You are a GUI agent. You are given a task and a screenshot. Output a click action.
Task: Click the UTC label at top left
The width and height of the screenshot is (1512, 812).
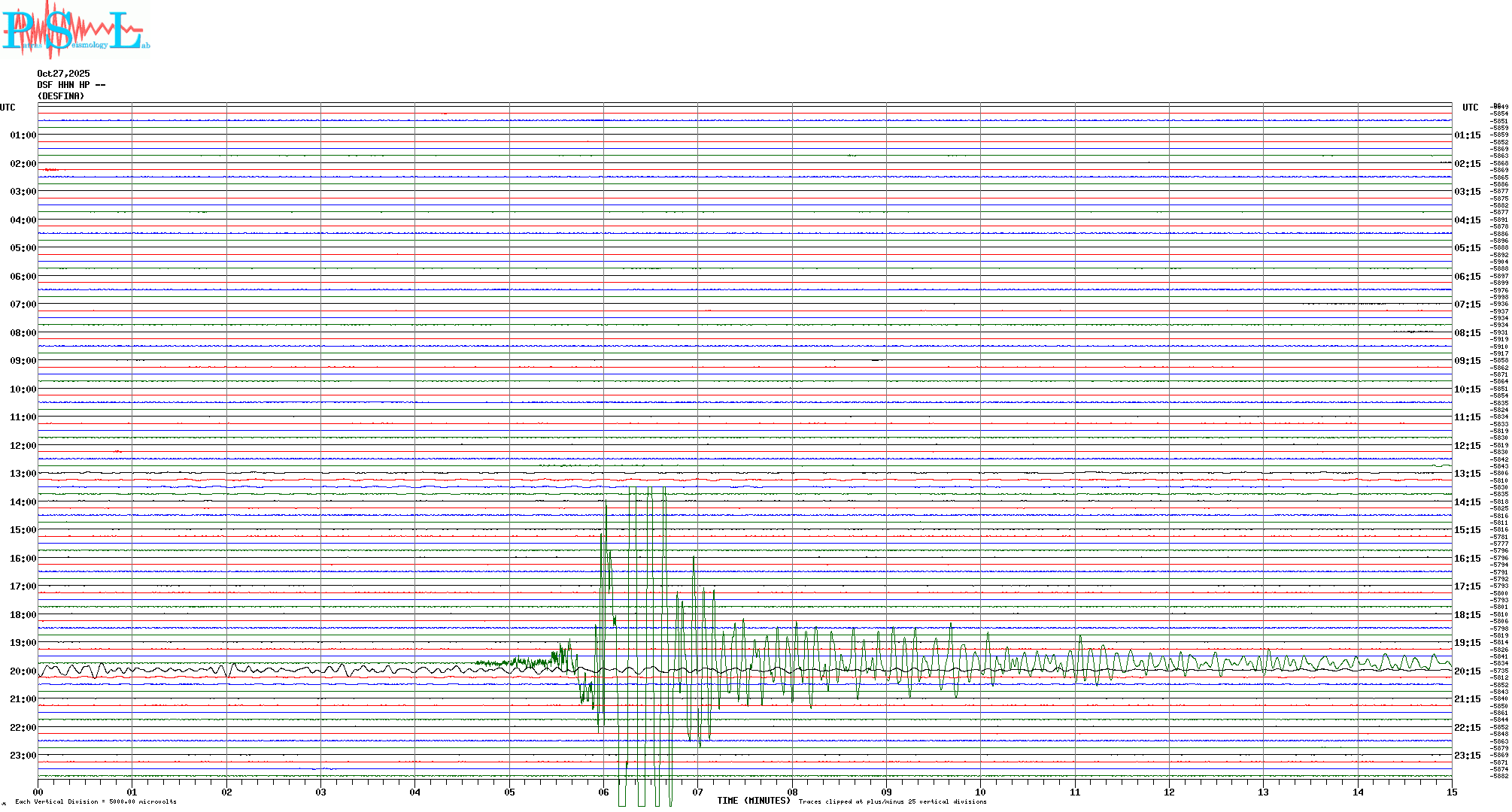pos(8,108)
